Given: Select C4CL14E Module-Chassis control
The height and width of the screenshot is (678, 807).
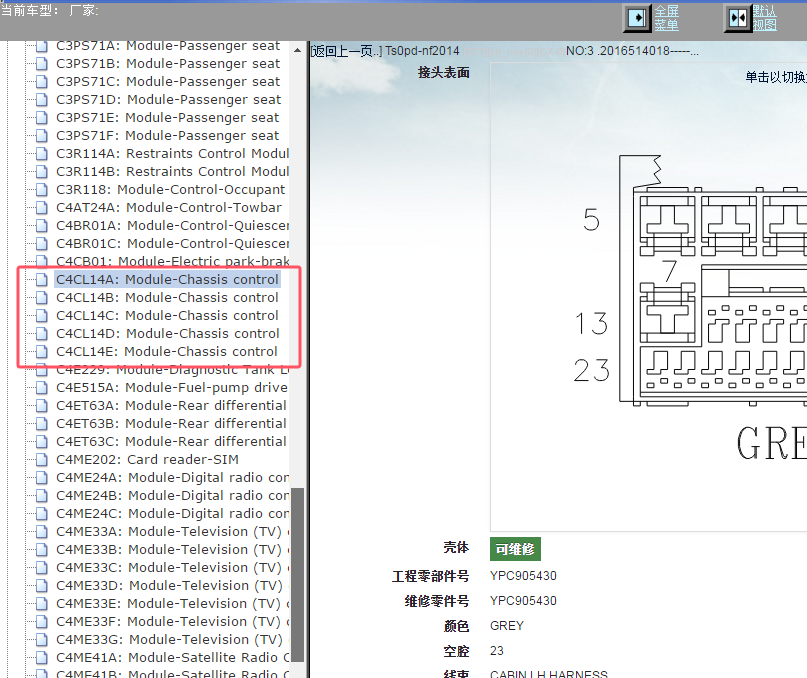Looking at the screenshot, I should point(167,352).
